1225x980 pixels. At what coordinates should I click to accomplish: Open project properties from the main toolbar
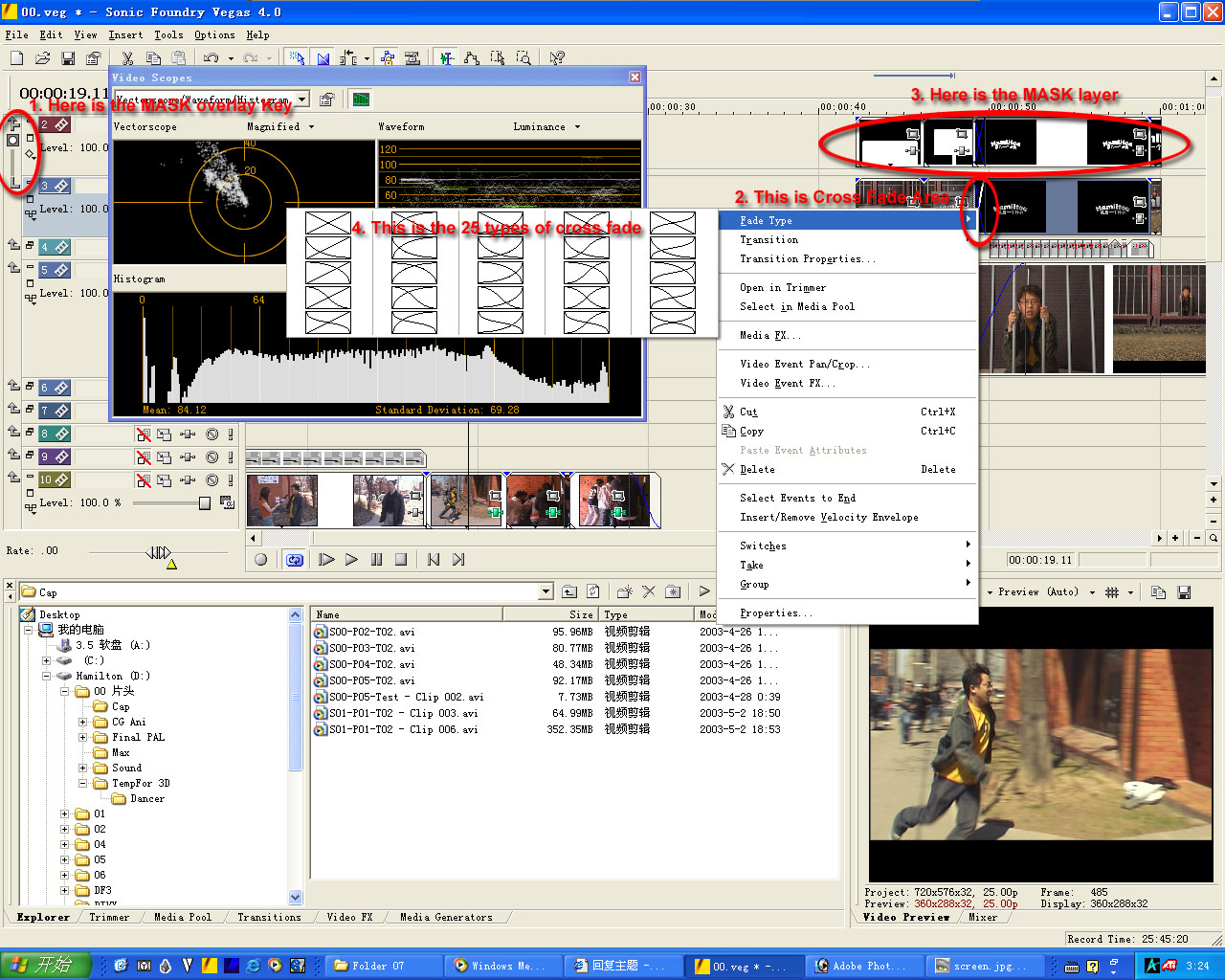(94, 58)
